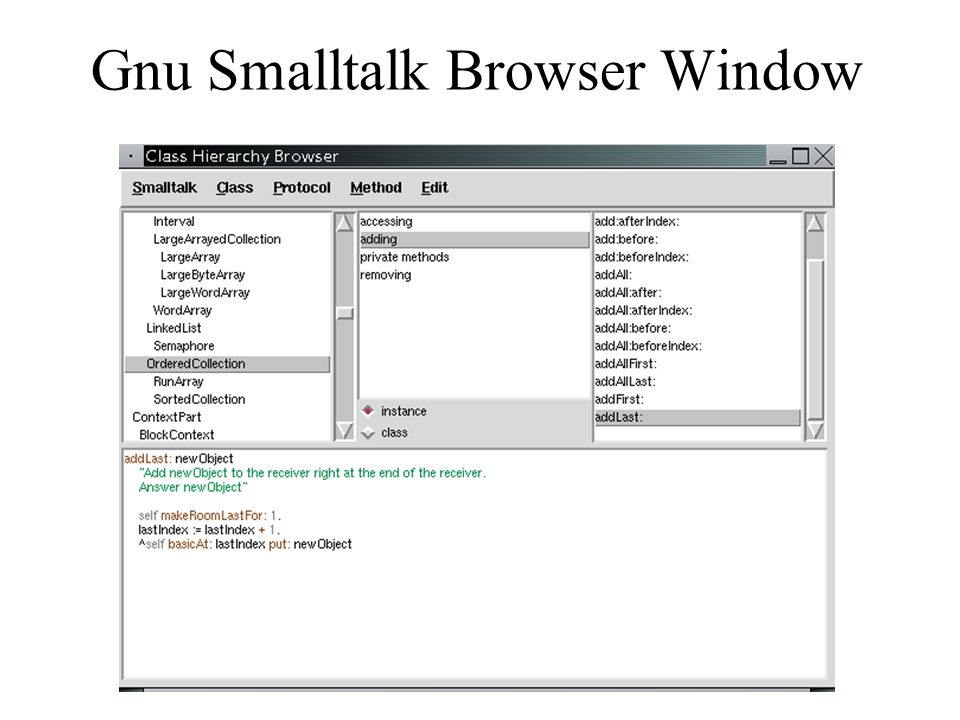Image resolution: width=960 pixels, height=720 pixels.
Task: Minimize the Class Hierarchy Browser window
Action: click(x=778, y=157)
